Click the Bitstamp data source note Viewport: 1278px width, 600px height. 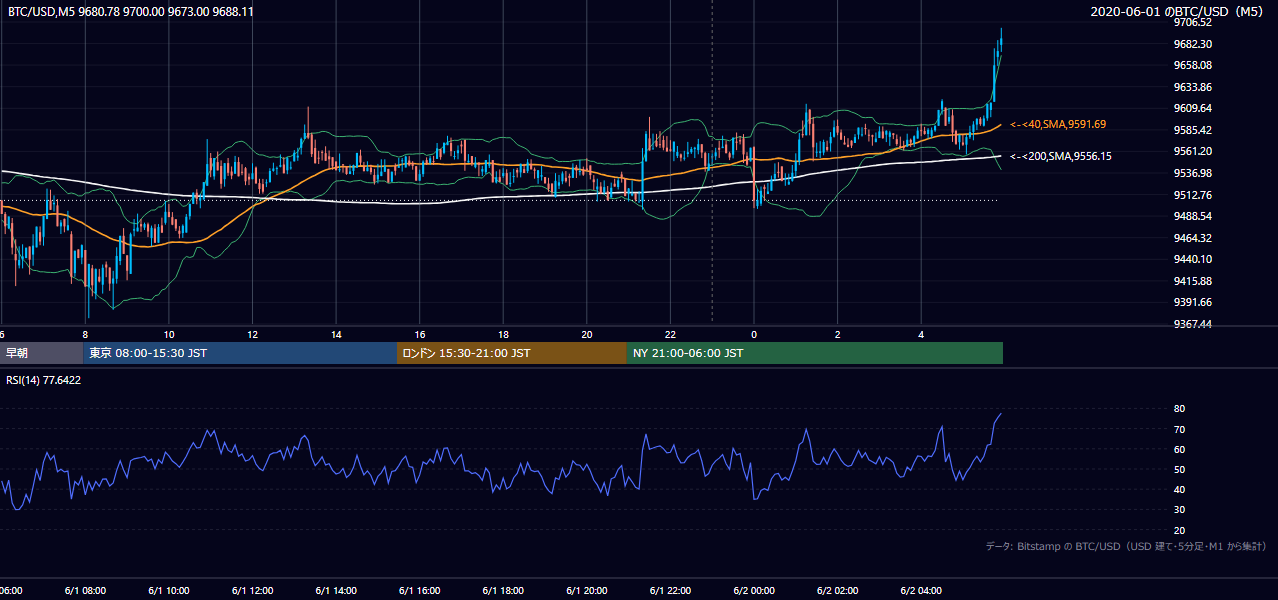(1126, 546)
